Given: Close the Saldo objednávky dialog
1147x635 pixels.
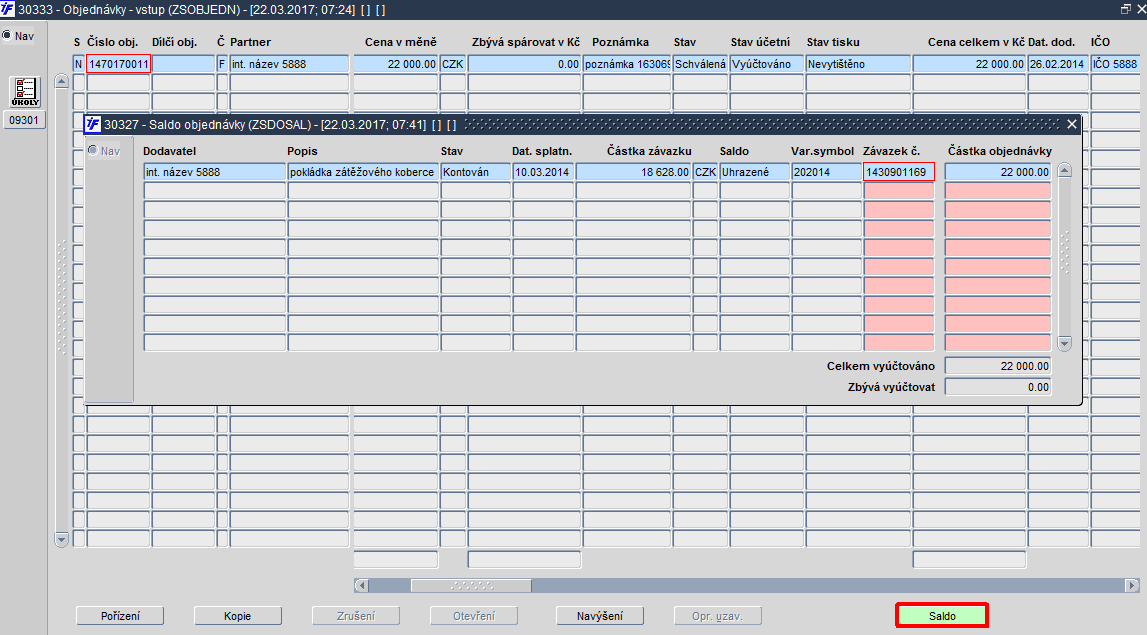Looking at the screenshot, I should pyautogui.click(x=1072, y=124).
